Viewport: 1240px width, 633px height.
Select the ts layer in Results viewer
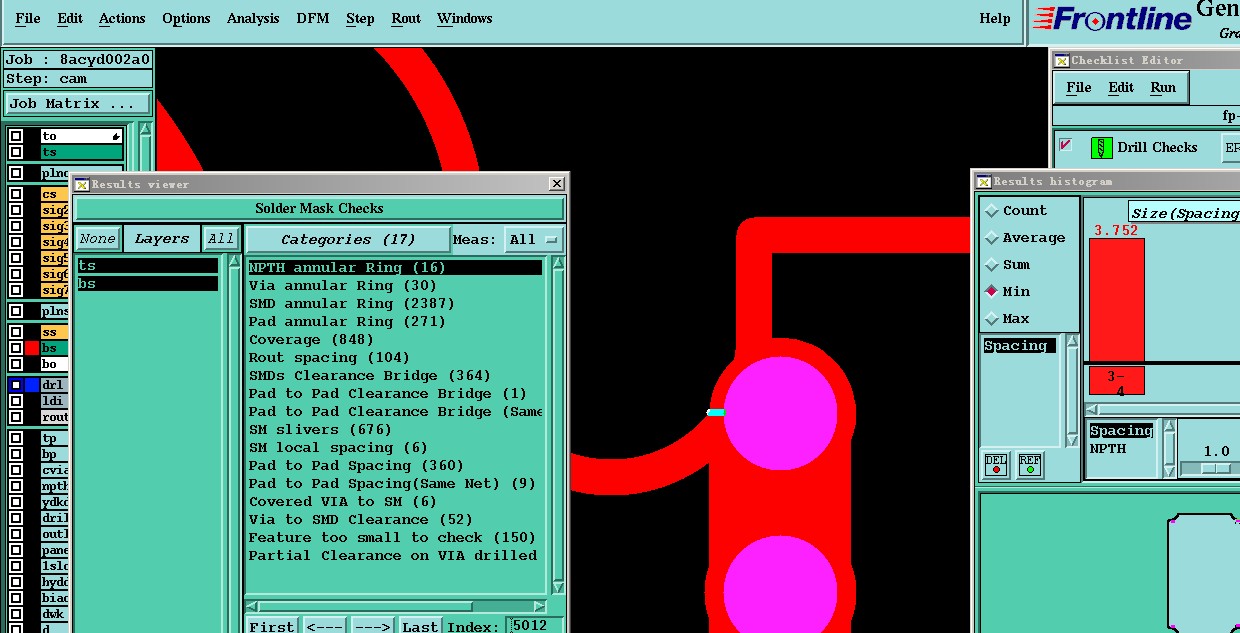coord(147,266)
